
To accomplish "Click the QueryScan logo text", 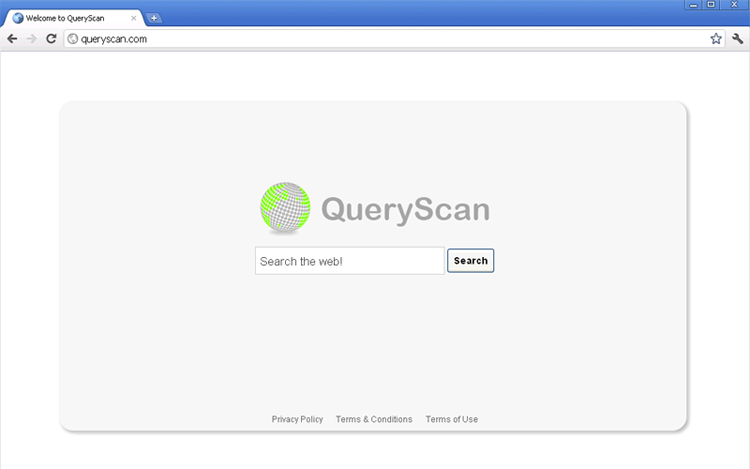I will coord(405,210).
